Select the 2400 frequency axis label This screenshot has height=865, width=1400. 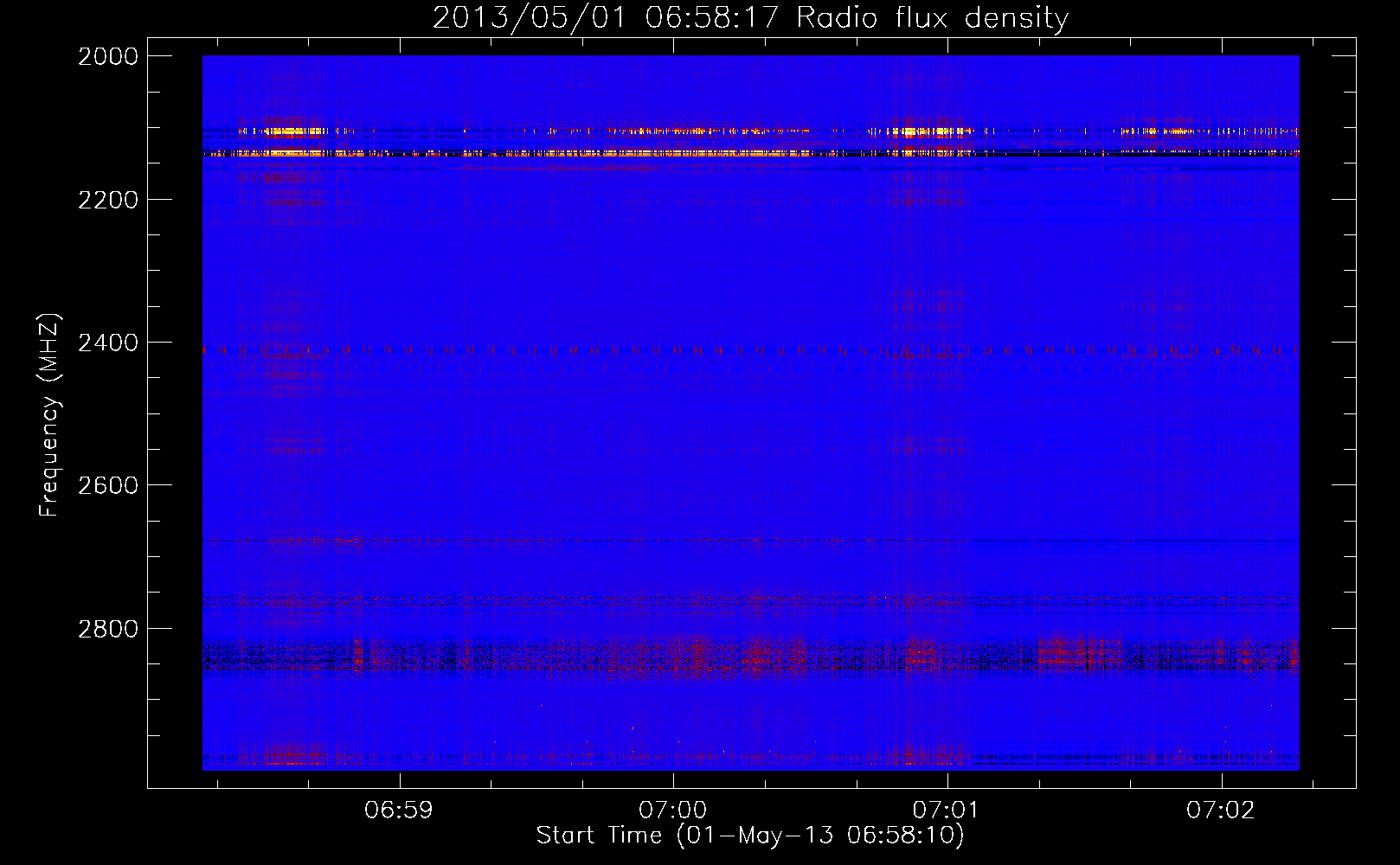pos(108,343)
